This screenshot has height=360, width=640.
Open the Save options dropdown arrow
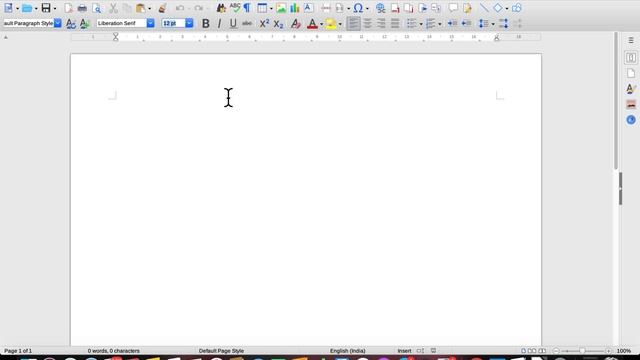pyautogui.click(x=55, y=9)
